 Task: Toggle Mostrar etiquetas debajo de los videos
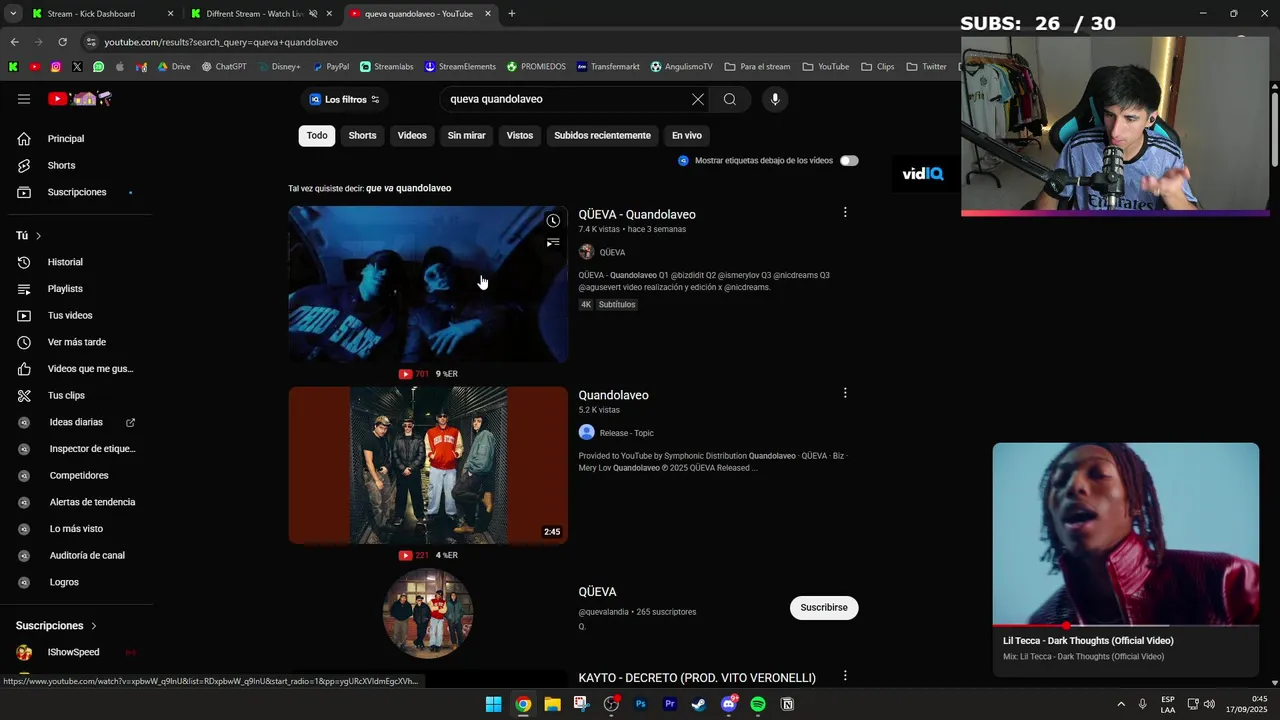[849, 160]
